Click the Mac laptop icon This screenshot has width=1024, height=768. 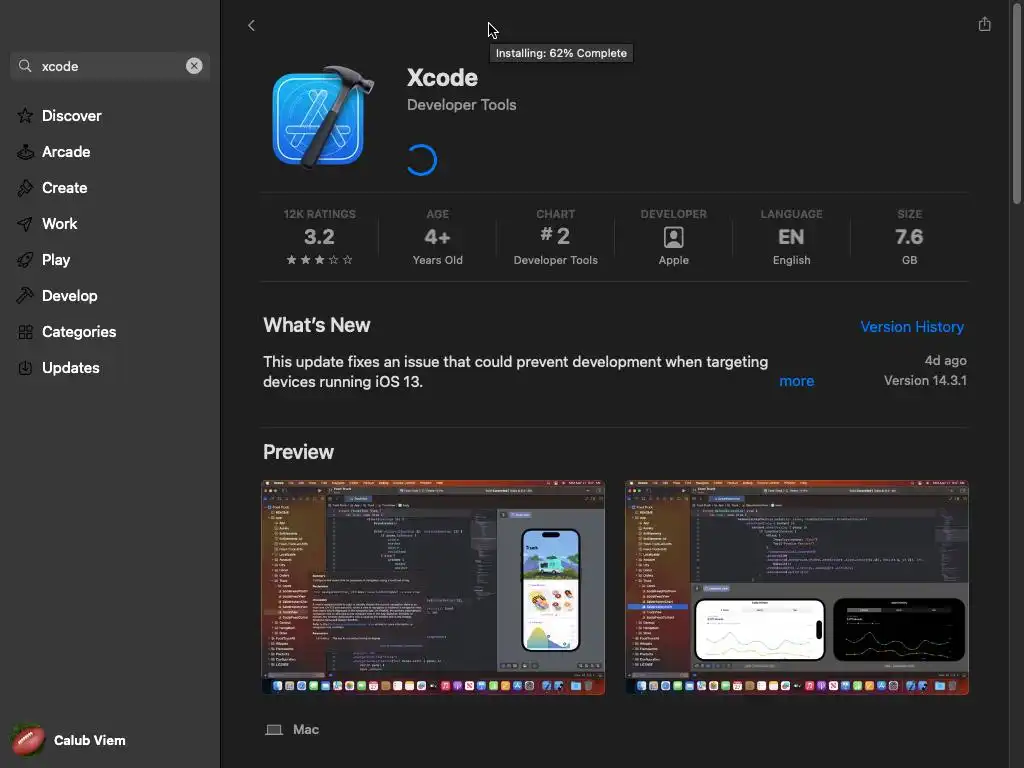click(x=274, y=729)
